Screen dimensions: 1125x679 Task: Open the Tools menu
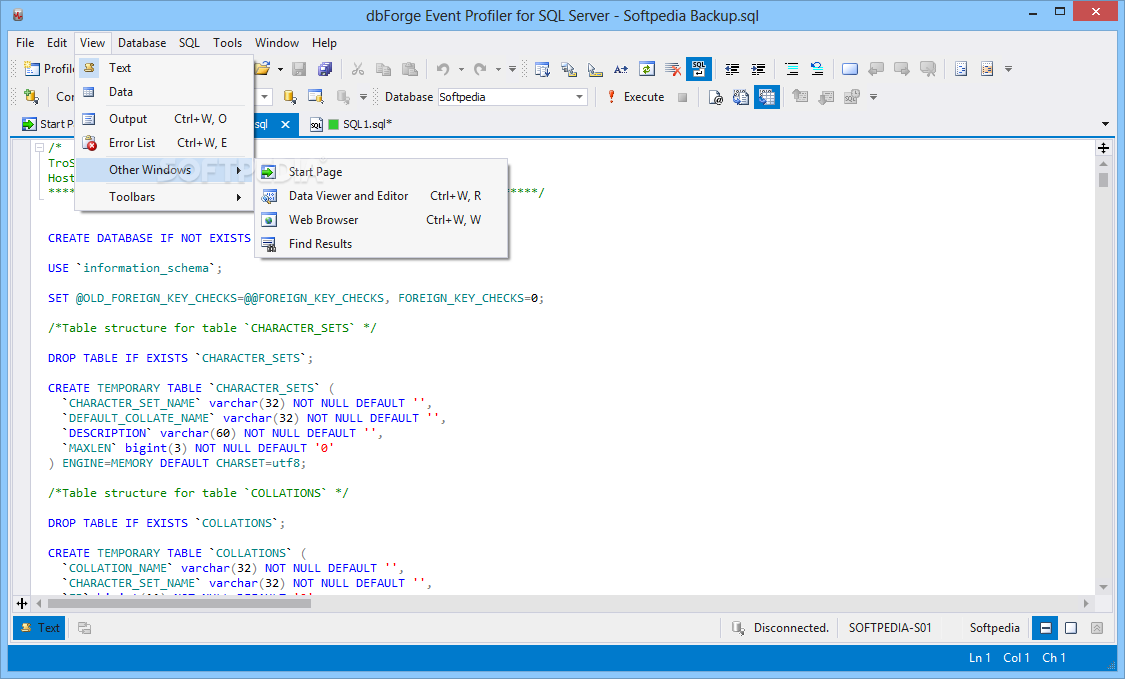tap(227, 43)
